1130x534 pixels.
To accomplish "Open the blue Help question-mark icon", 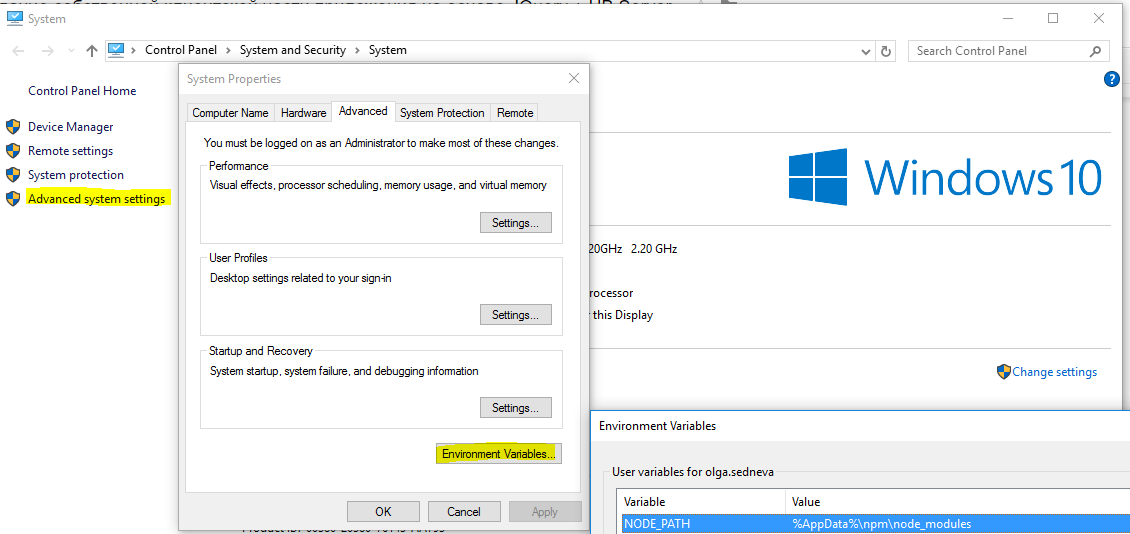I will click(x=1111, y=79).
